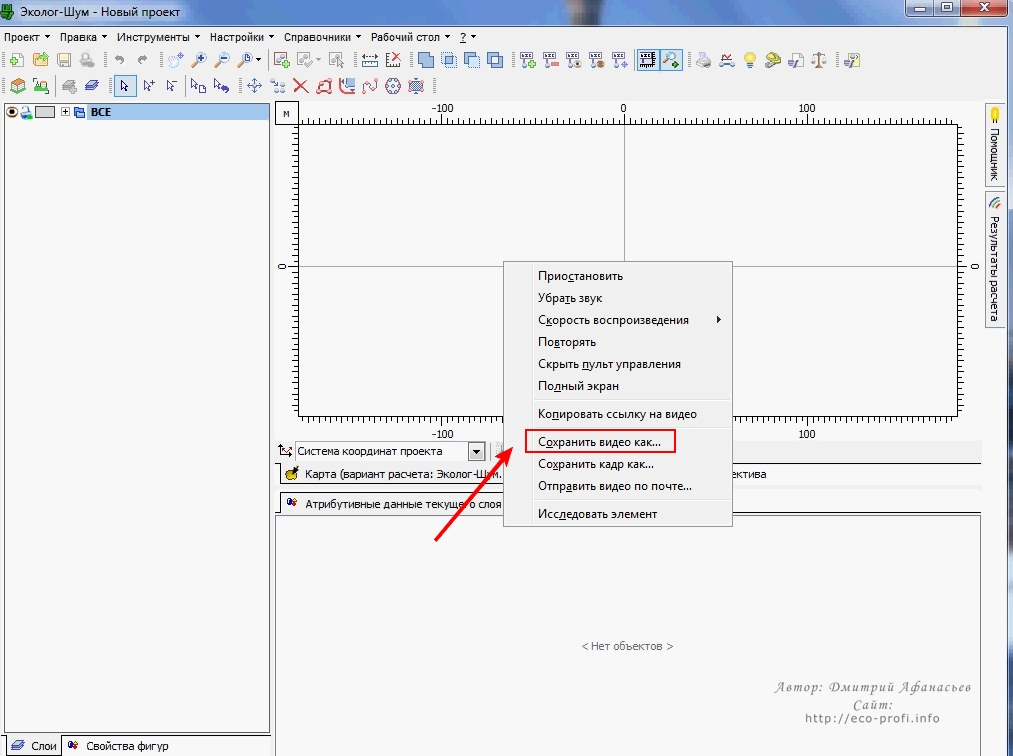Open the ? help menu

(468, 37)
